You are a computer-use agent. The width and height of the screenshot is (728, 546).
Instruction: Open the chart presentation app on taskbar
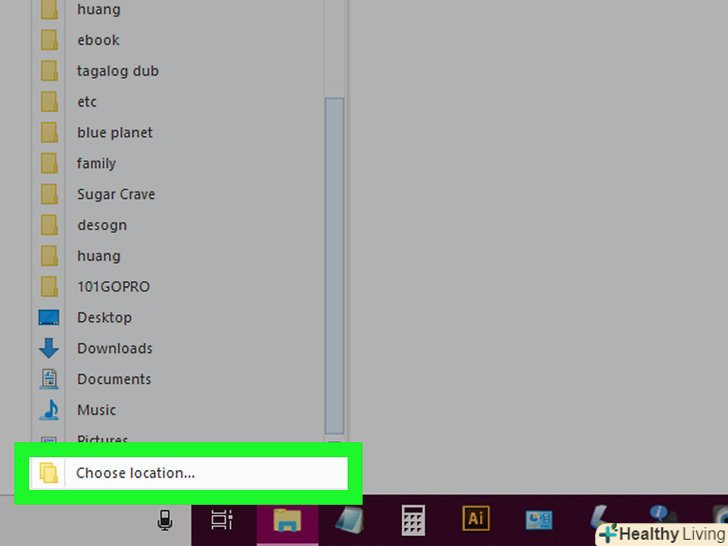[x=539, y=520]
